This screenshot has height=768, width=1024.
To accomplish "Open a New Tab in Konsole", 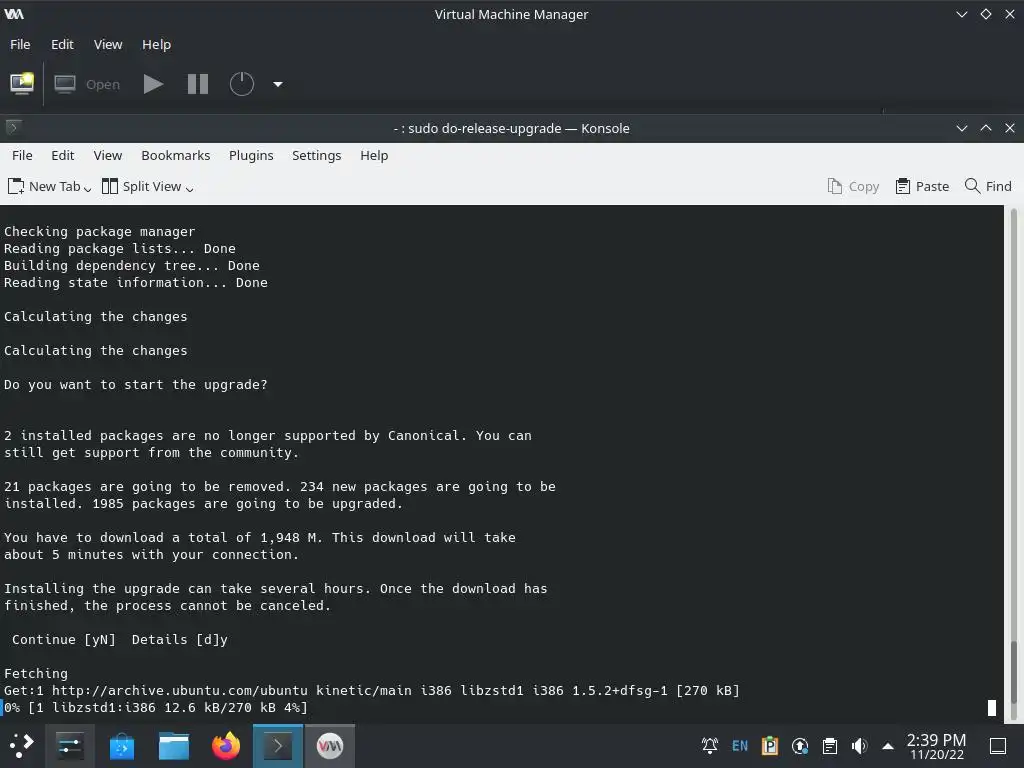I will pyautogui.click(x=44, y=187).
